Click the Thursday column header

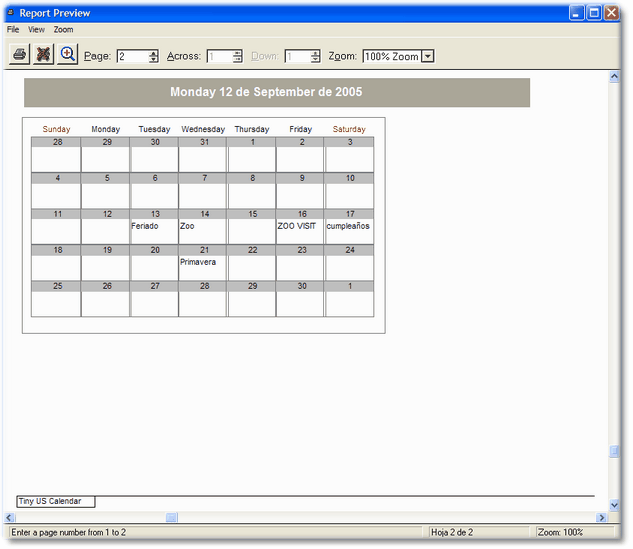(252, 129)
